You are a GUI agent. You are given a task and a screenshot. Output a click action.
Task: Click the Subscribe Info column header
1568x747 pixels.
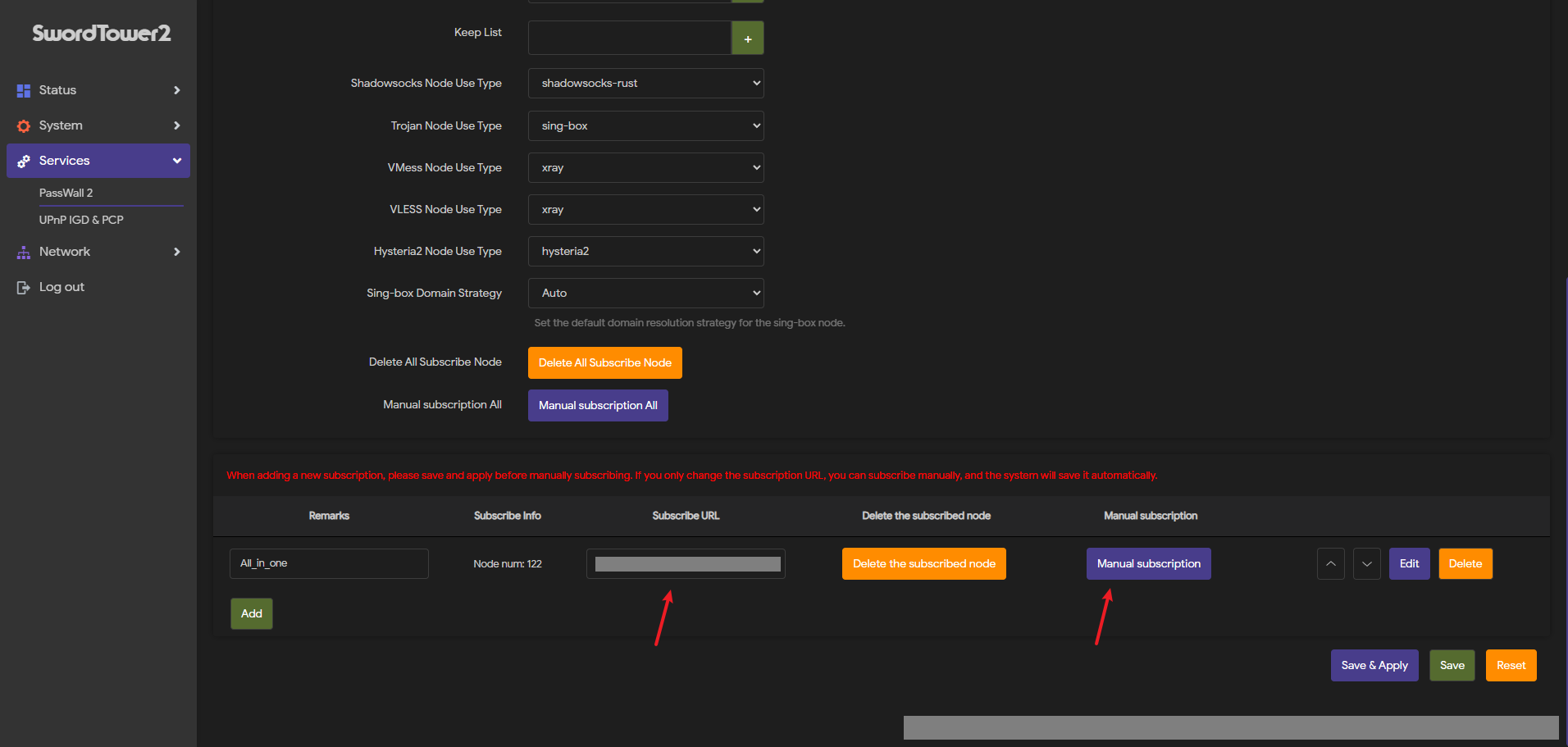508,516
